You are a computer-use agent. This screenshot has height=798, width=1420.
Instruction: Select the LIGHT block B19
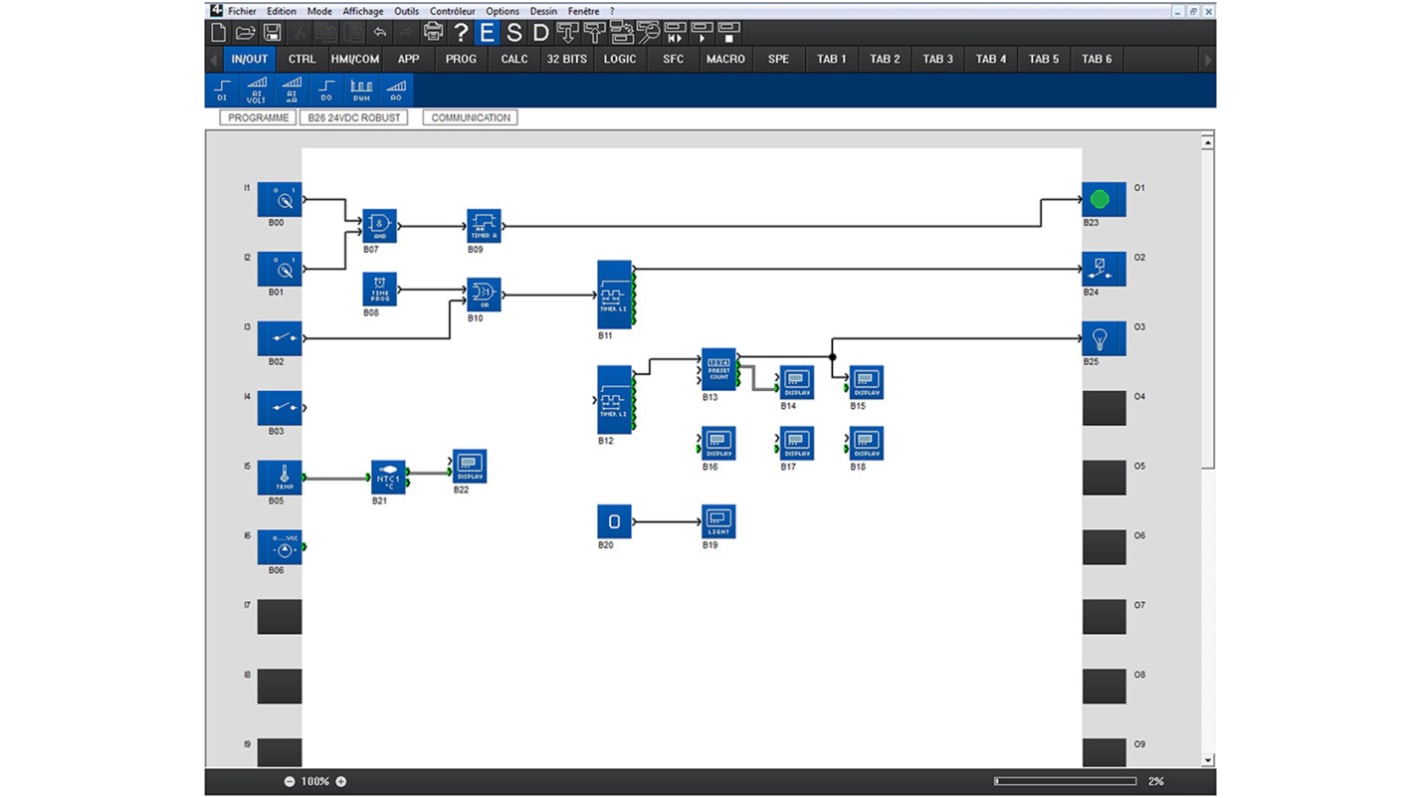[x=719, y=521]
